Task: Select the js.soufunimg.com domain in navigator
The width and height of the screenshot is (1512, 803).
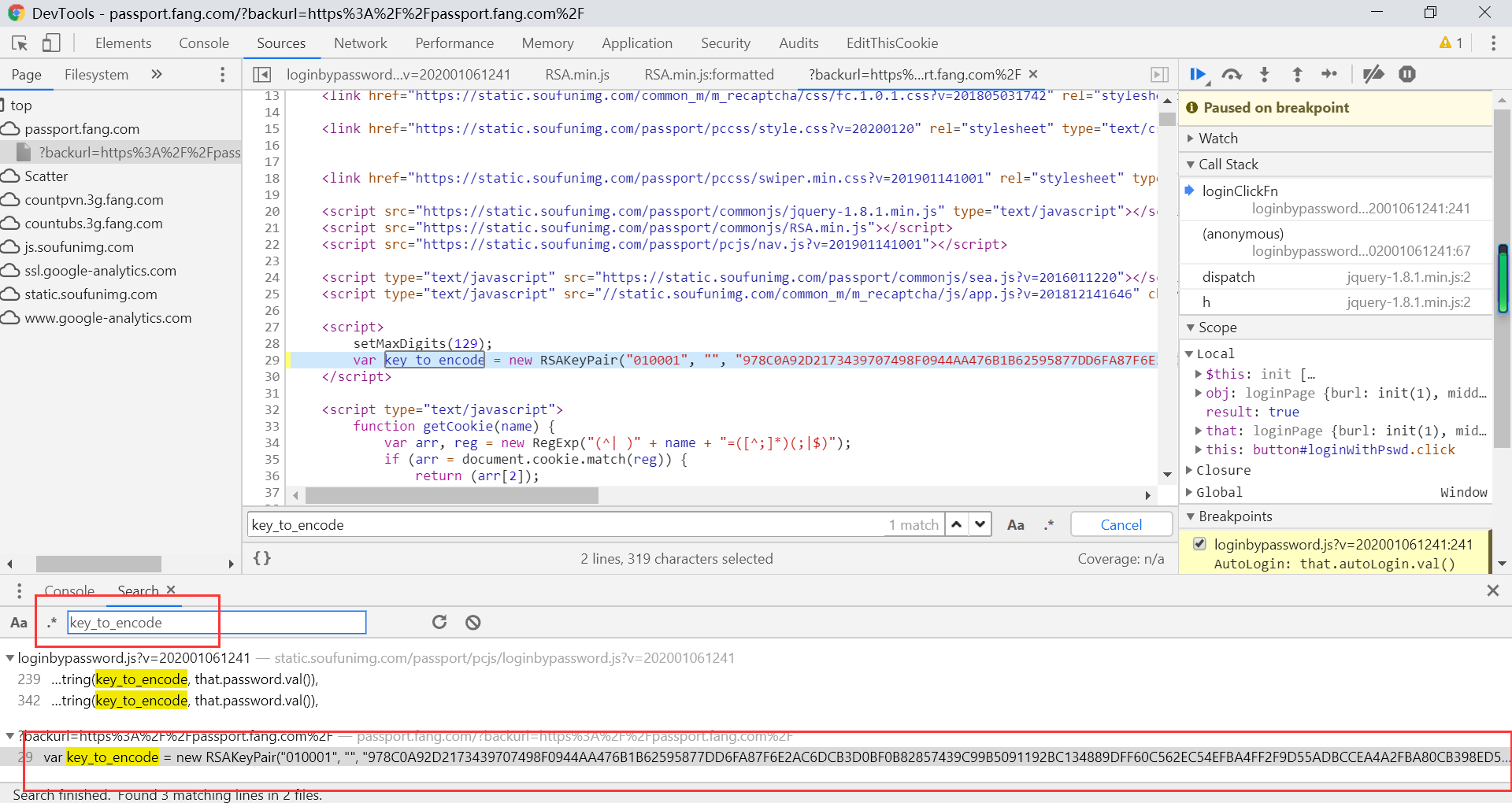Action: point(79,247)
